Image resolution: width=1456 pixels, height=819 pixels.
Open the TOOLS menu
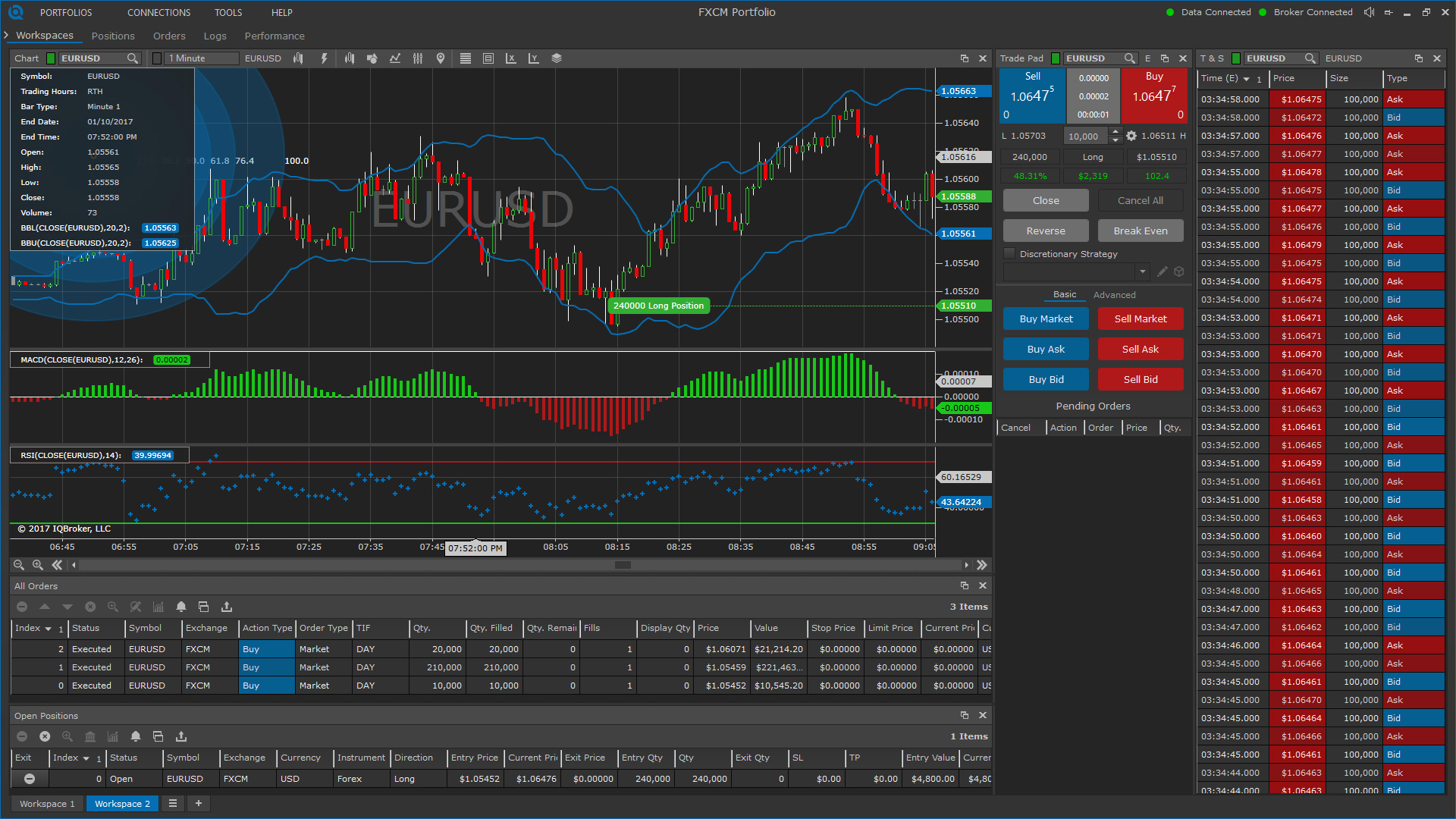[228, 12]
